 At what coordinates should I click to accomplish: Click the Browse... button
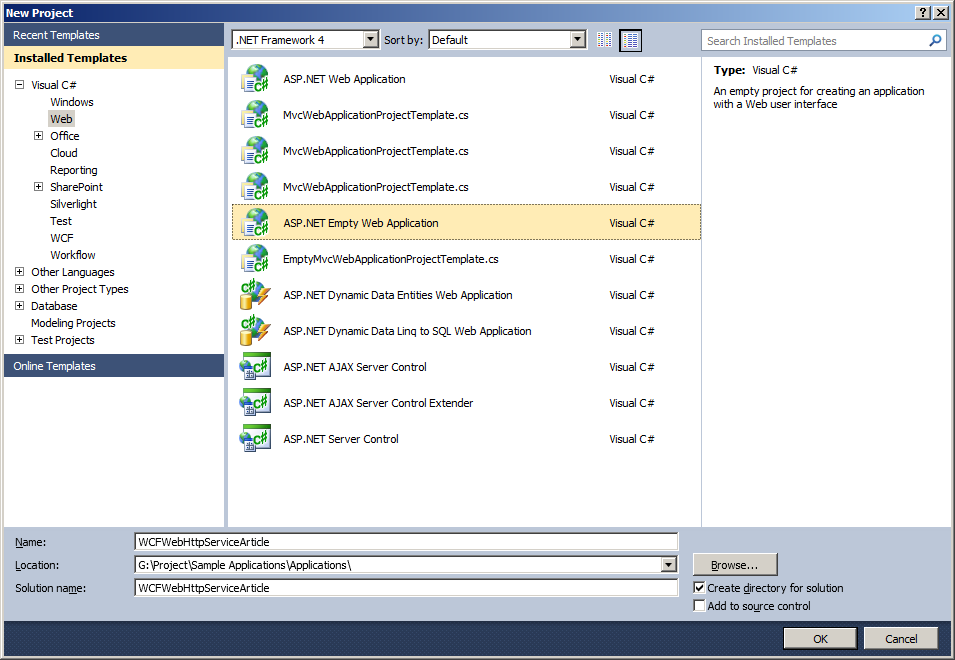coord(735,564)
